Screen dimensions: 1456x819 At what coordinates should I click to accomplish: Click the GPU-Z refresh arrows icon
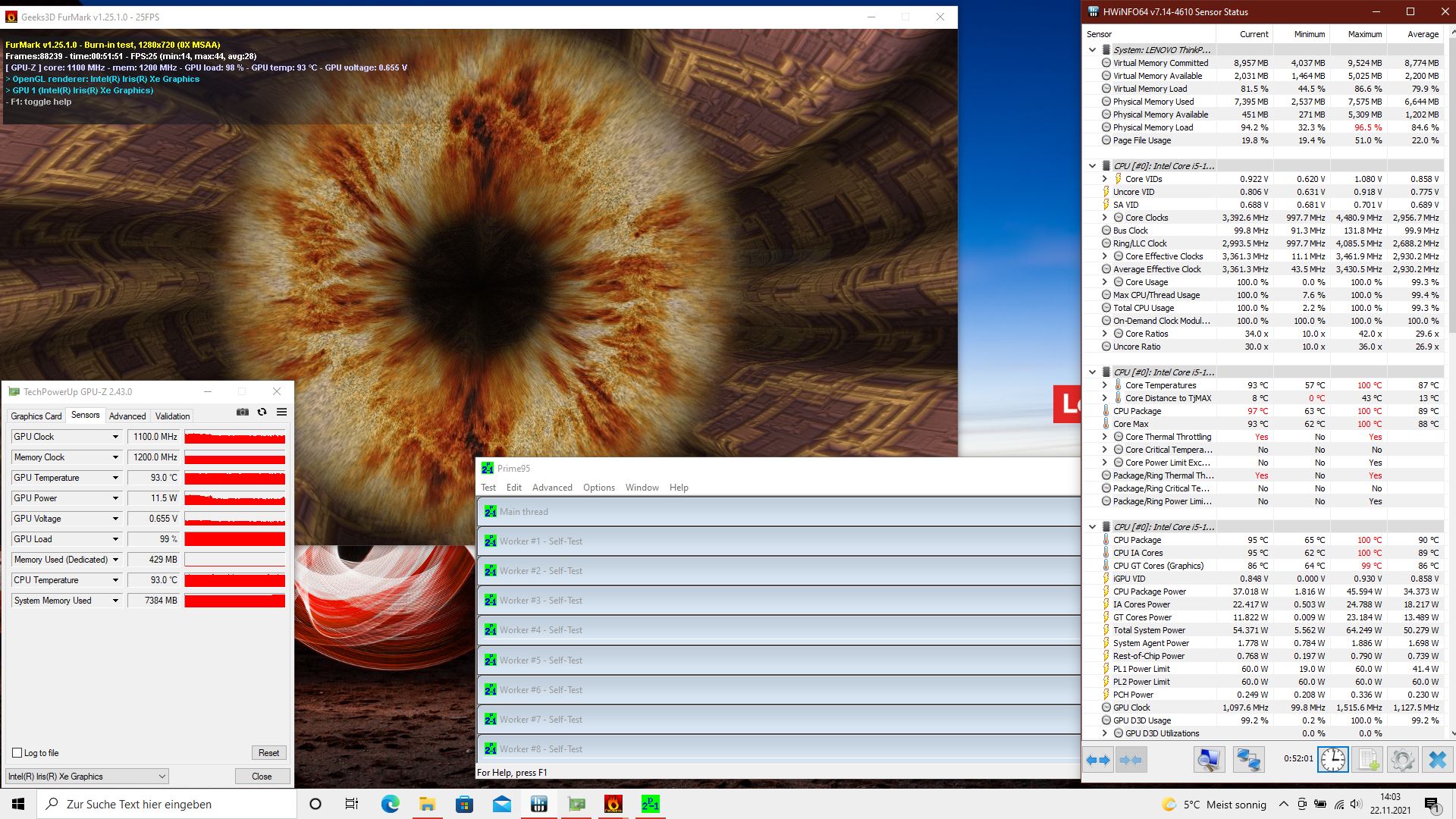pyautogui.click(x=262, y=412)
